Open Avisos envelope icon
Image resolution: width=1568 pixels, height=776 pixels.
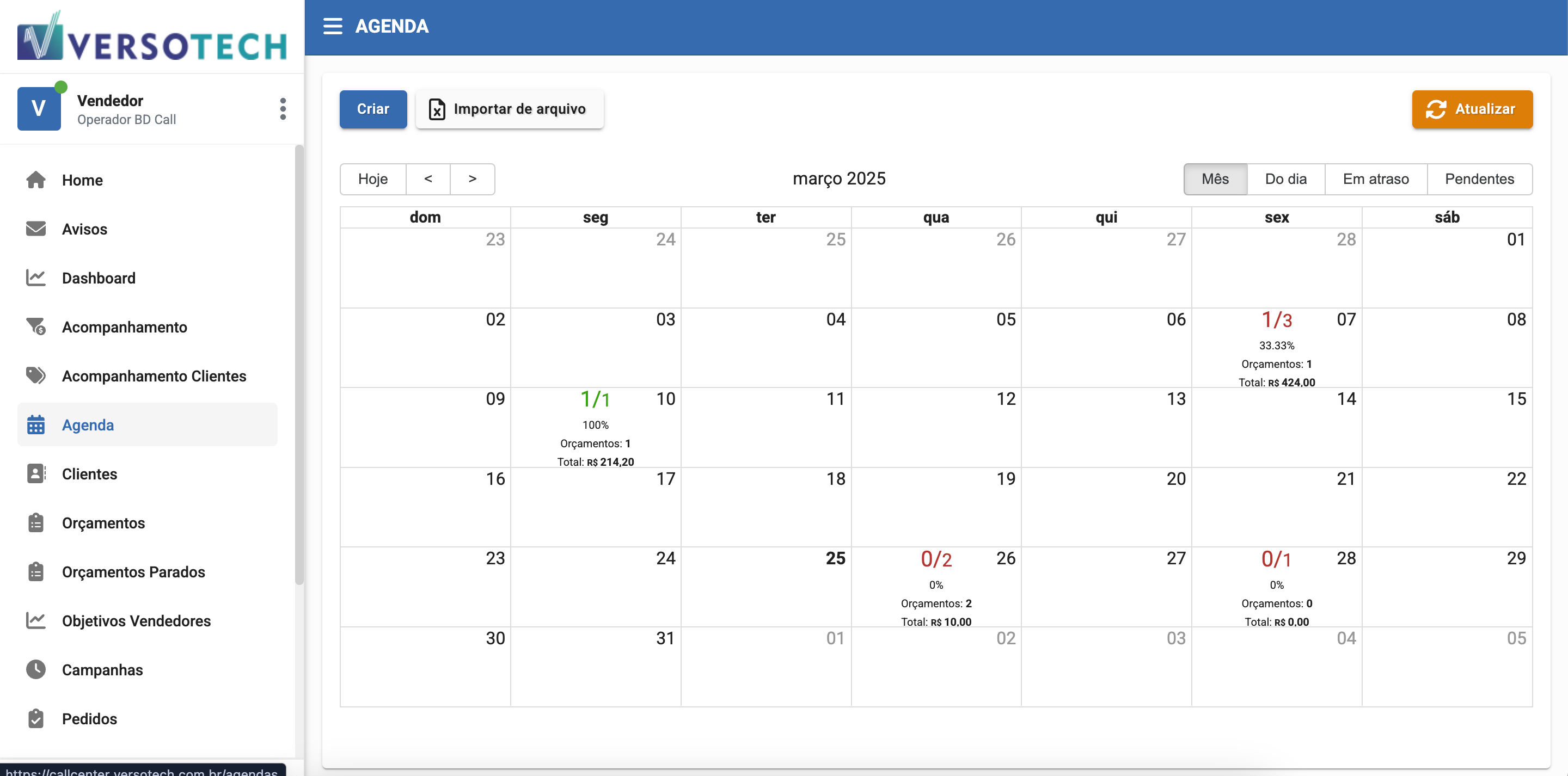coord(36,229)
